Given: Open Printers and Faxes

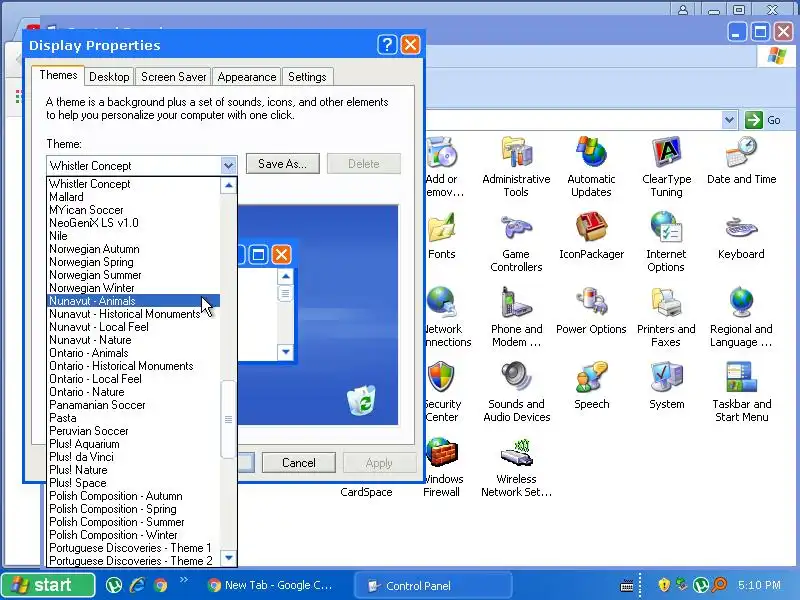Looking at the screenshot, I should coord(666,317).
